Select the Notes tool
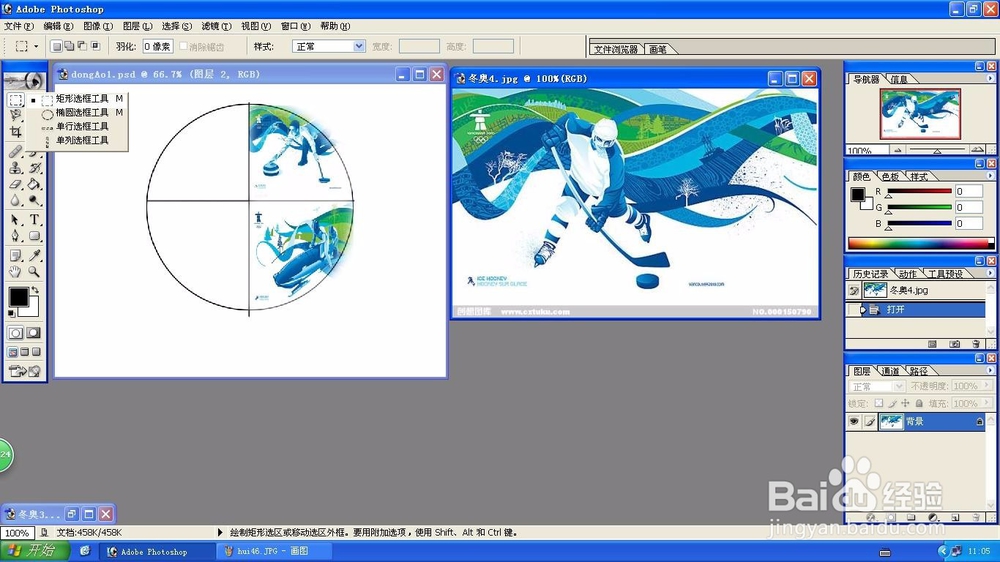The height and width of the screenshot is (562, 1000). click(x=15, y=256)
